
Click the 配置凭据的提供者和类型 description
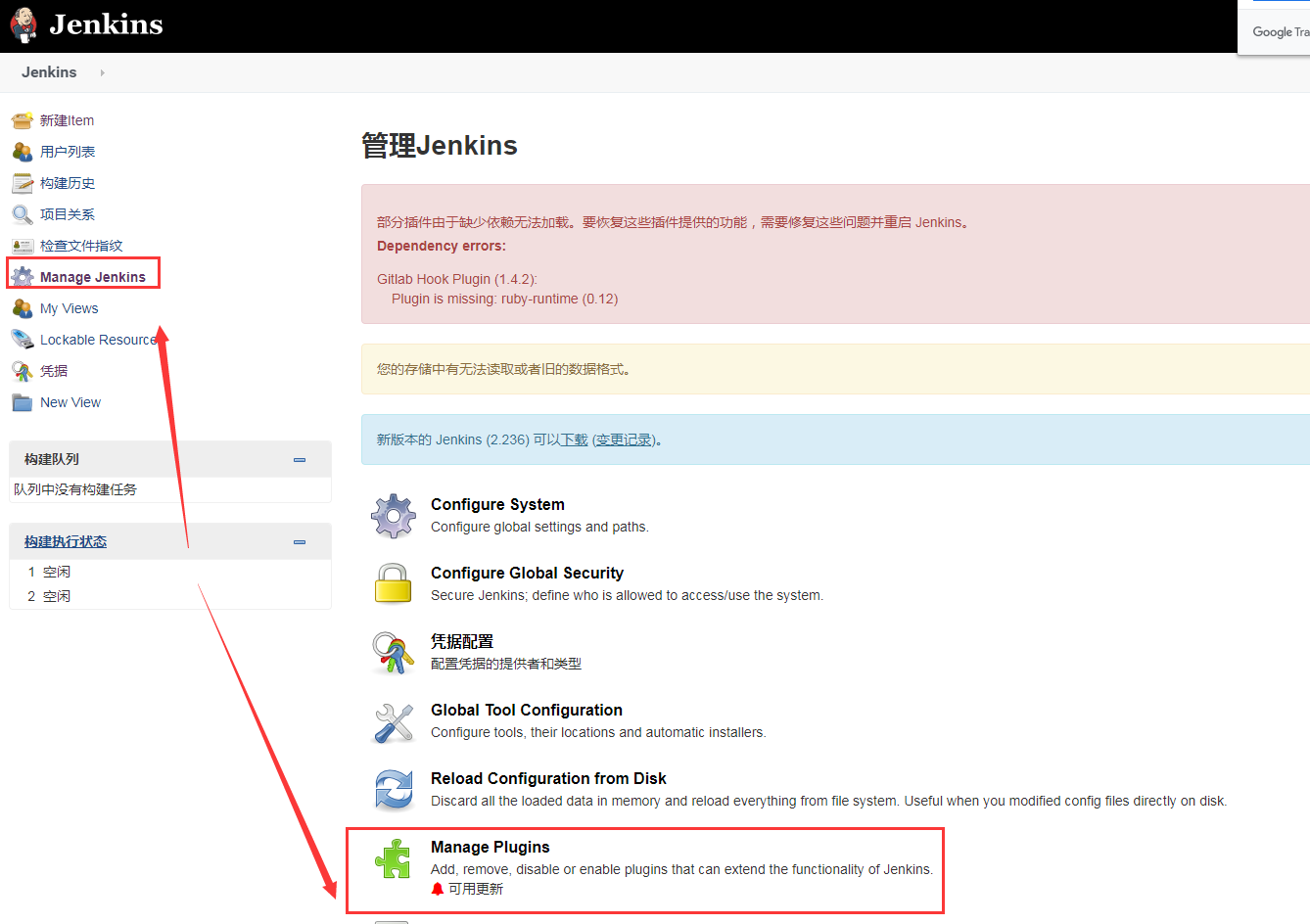[x=506, y=664]
